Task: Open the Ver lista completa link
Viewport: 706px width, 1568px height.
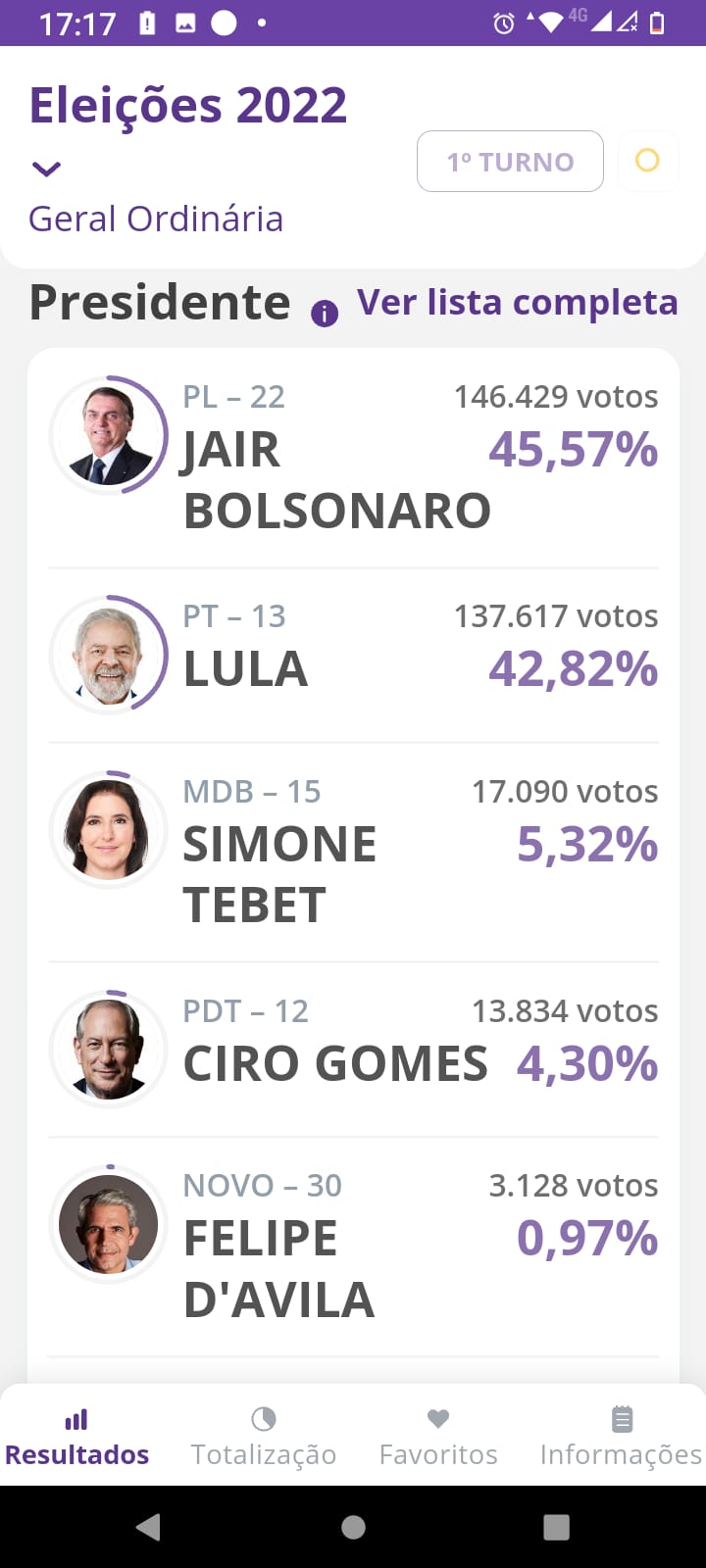Action: 518,303
